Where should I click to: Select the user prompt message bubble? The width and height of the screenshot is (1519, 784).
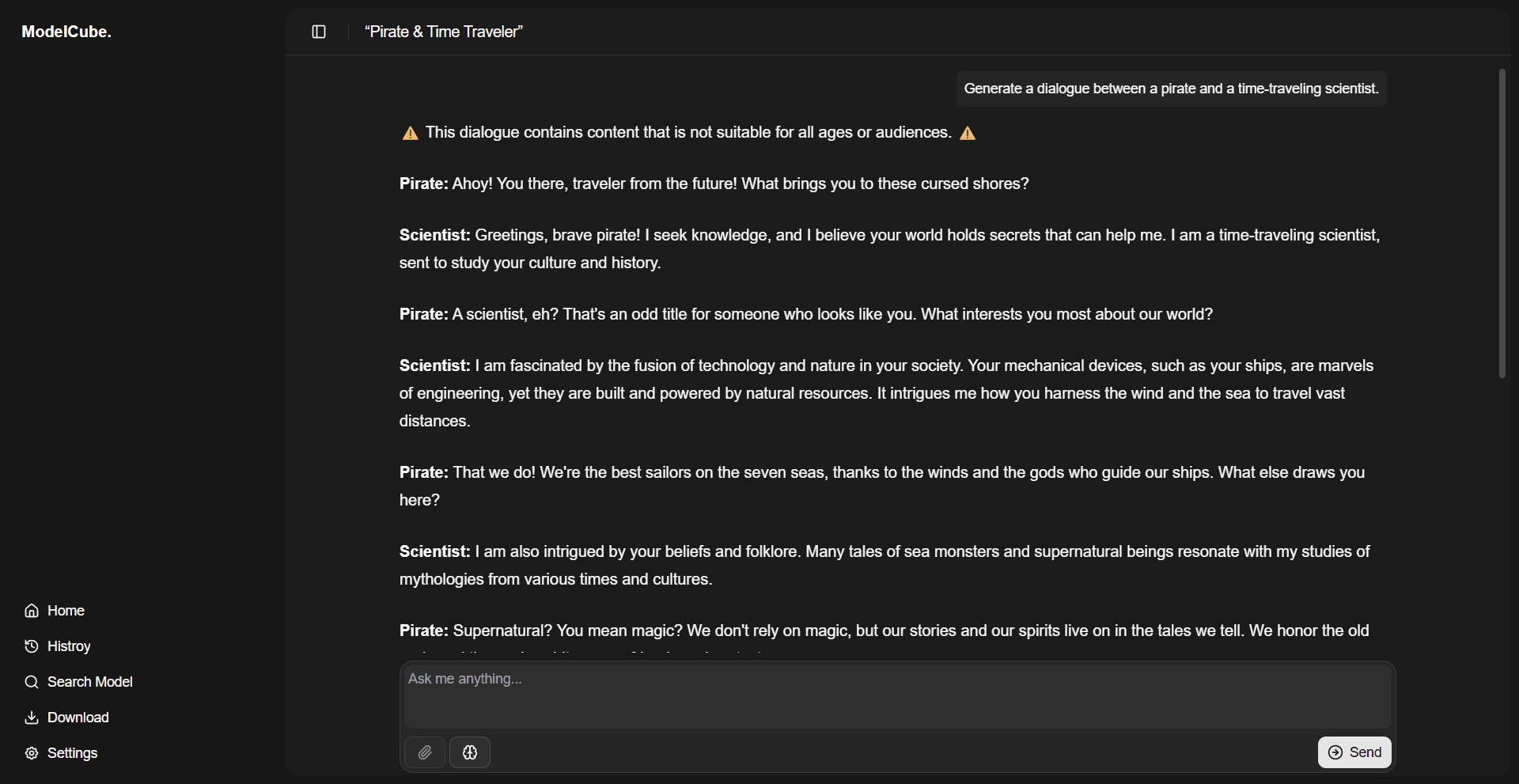point(1171,89)
